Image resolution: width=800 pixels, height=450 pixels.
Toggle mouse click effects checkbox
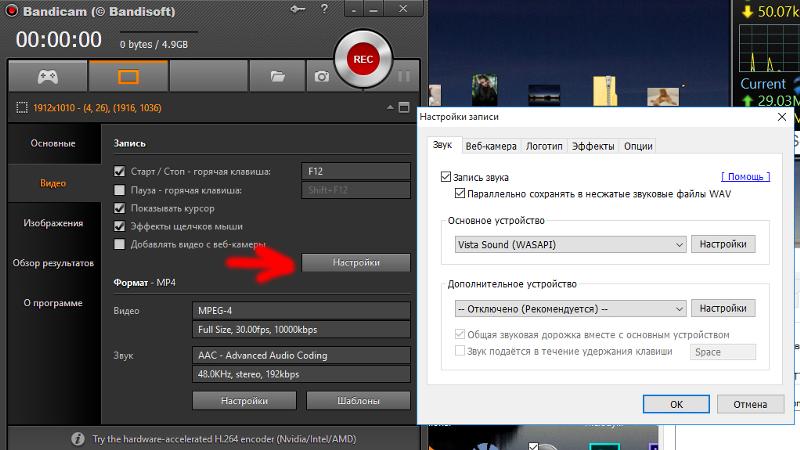point(119,226)
